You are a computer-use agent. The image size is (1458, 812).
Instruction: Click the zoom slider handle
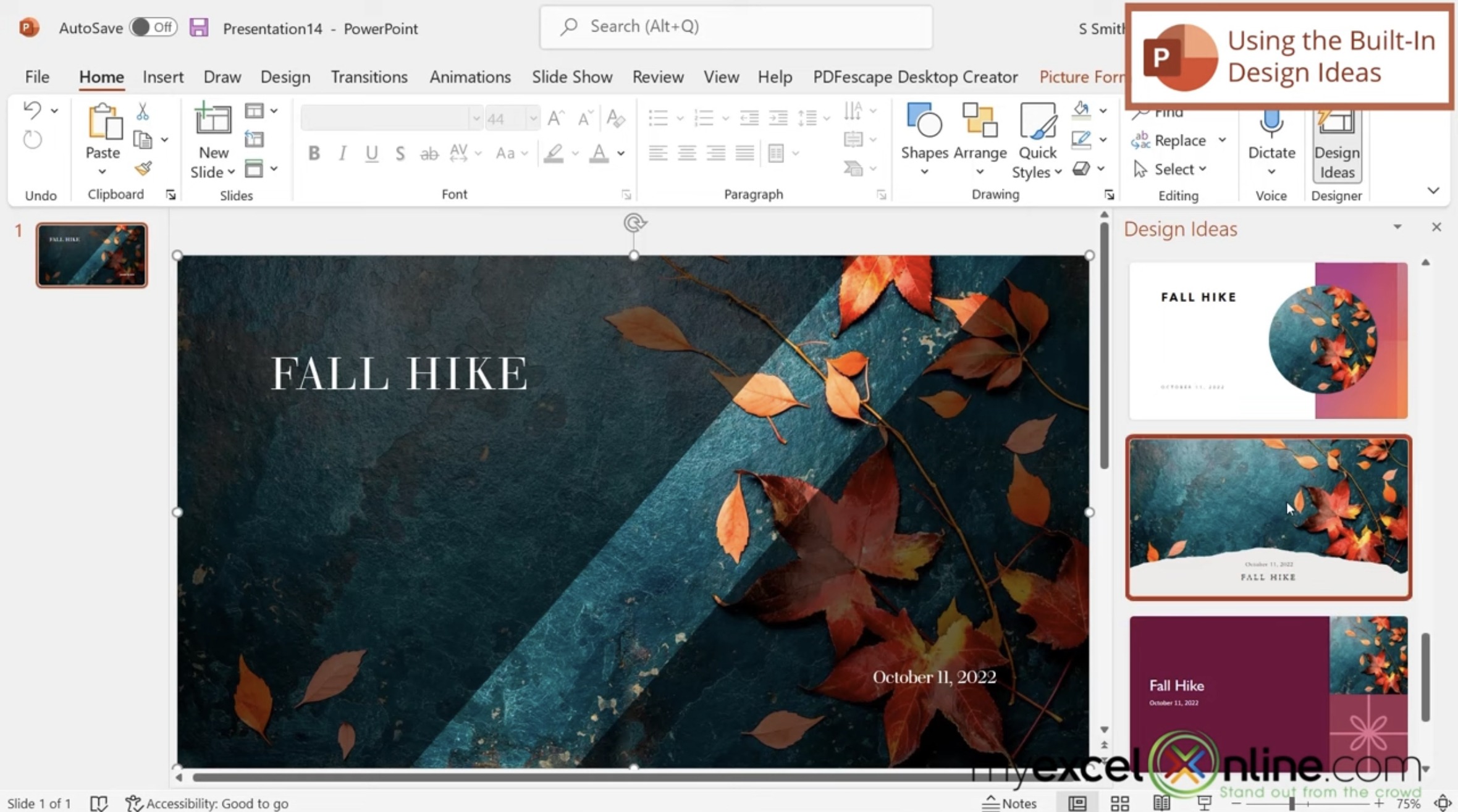(x=1292, y=803)
